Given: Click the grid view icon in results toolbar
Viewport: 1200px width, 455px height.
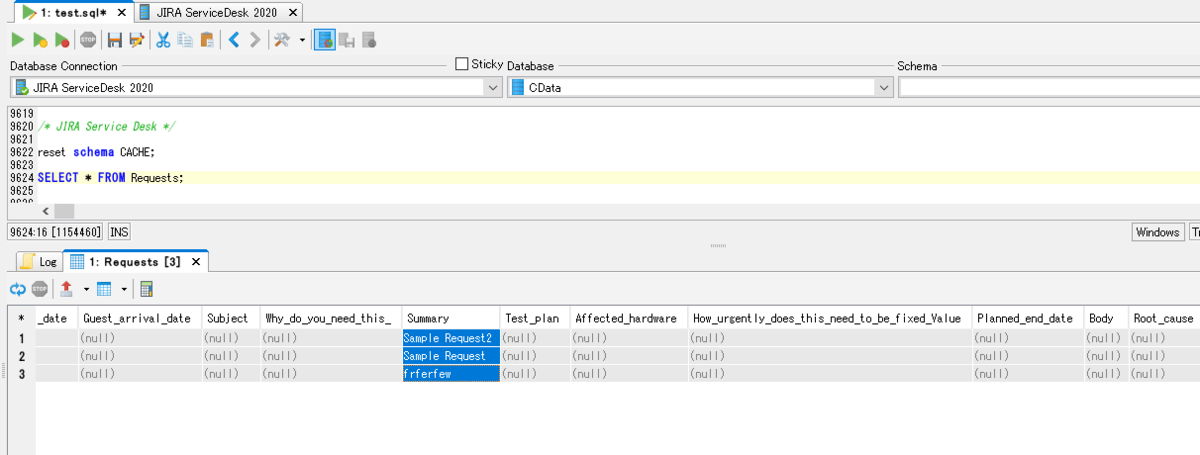Looking at the screenshot, I should [x=104, y=289].
